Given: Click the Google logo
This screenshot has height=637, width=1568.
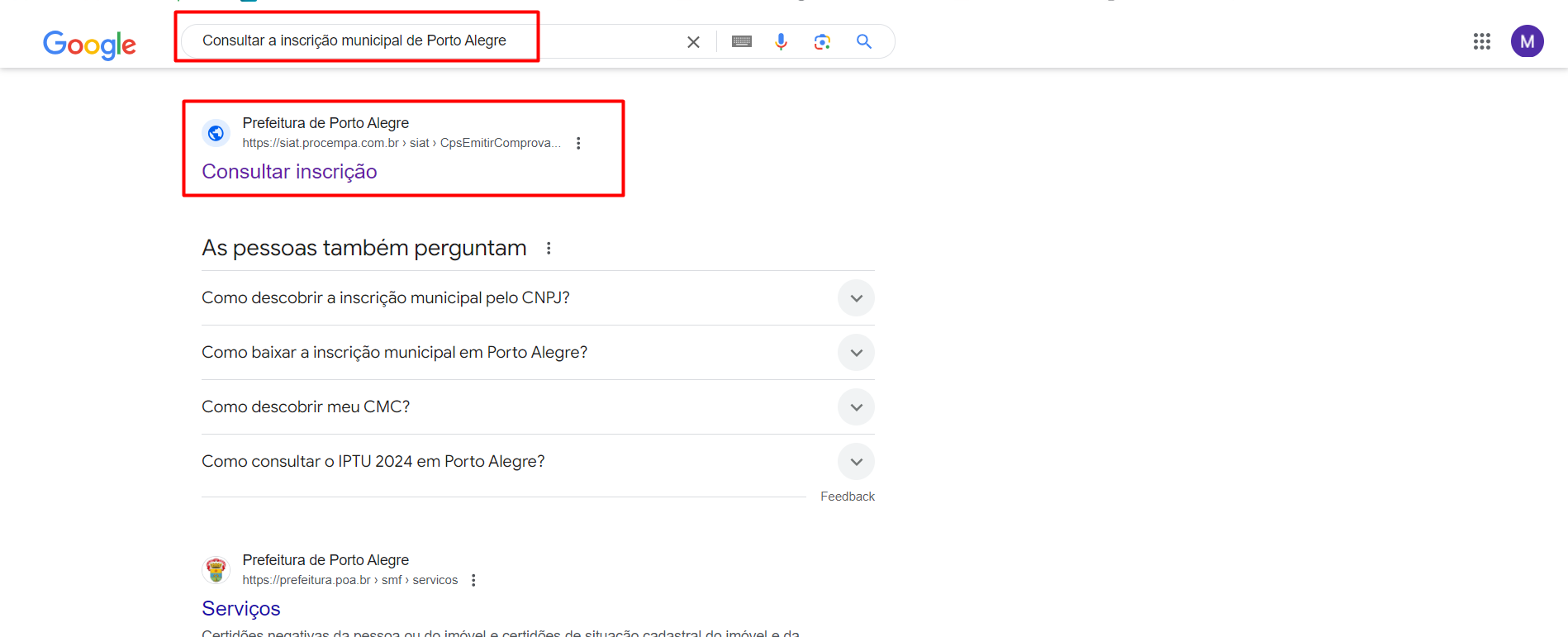Looking at the screenshot, I should (x=89, y=44).
